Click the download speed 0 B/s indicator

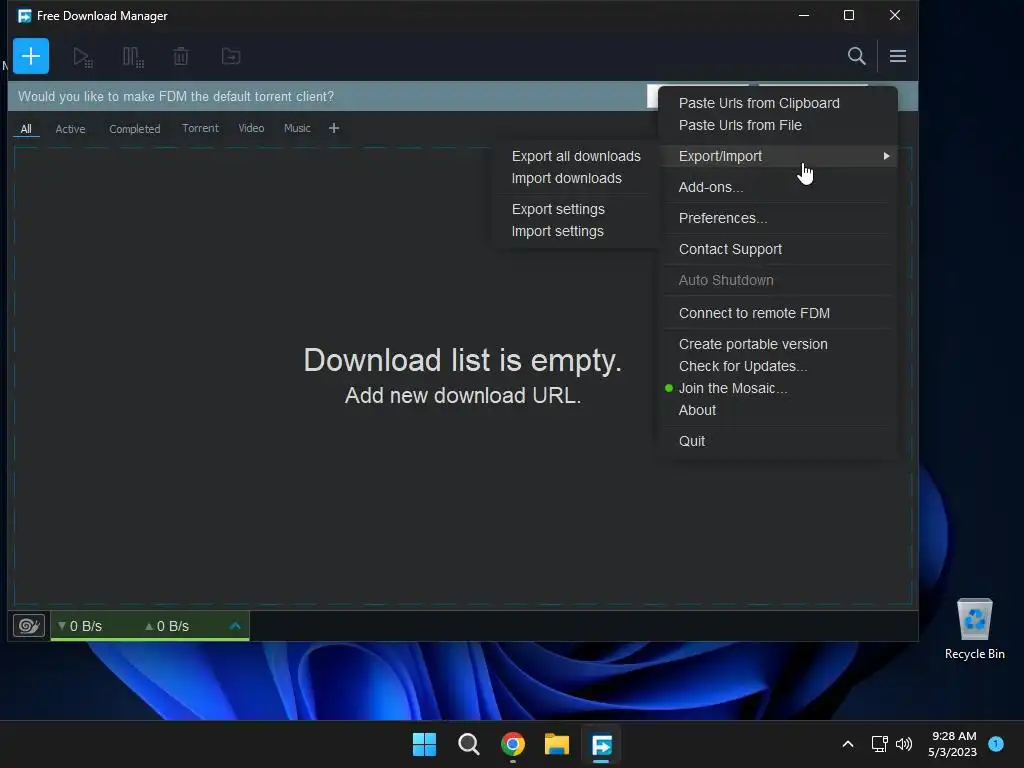click(80, 626)
